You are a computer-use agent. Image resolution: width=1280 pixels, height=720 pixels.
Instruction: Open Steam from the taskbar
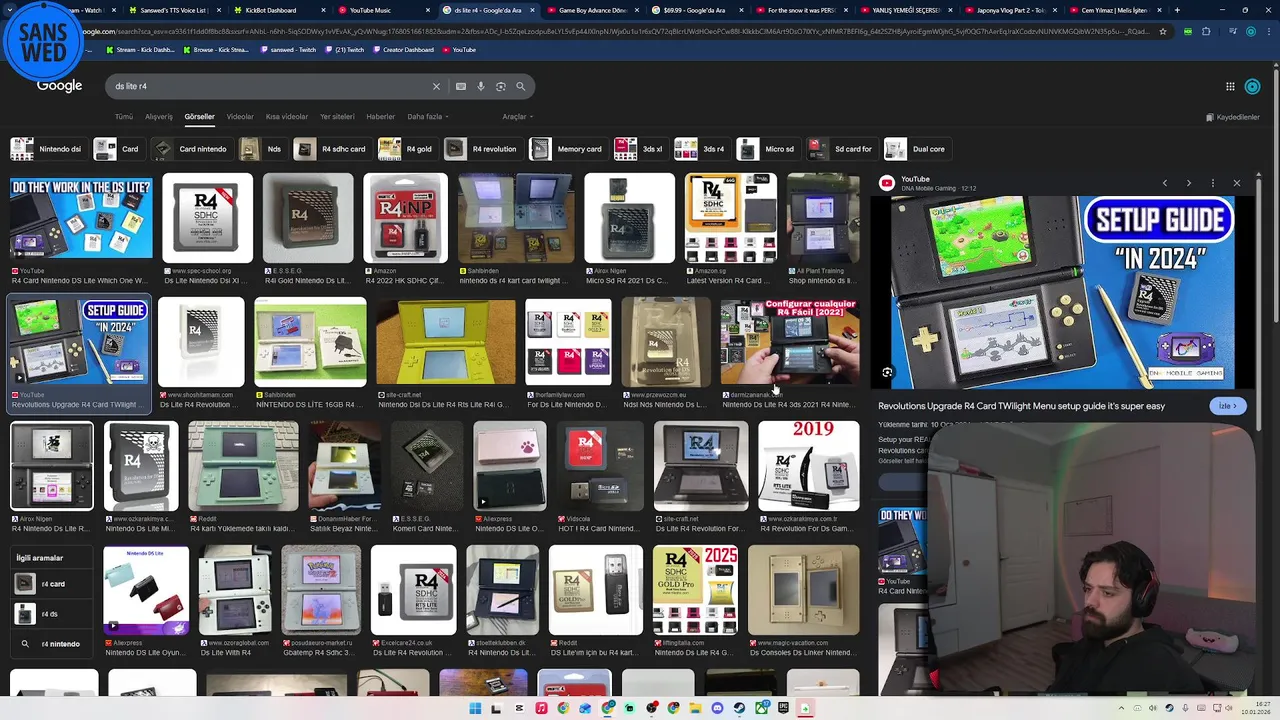pos(739,708)
